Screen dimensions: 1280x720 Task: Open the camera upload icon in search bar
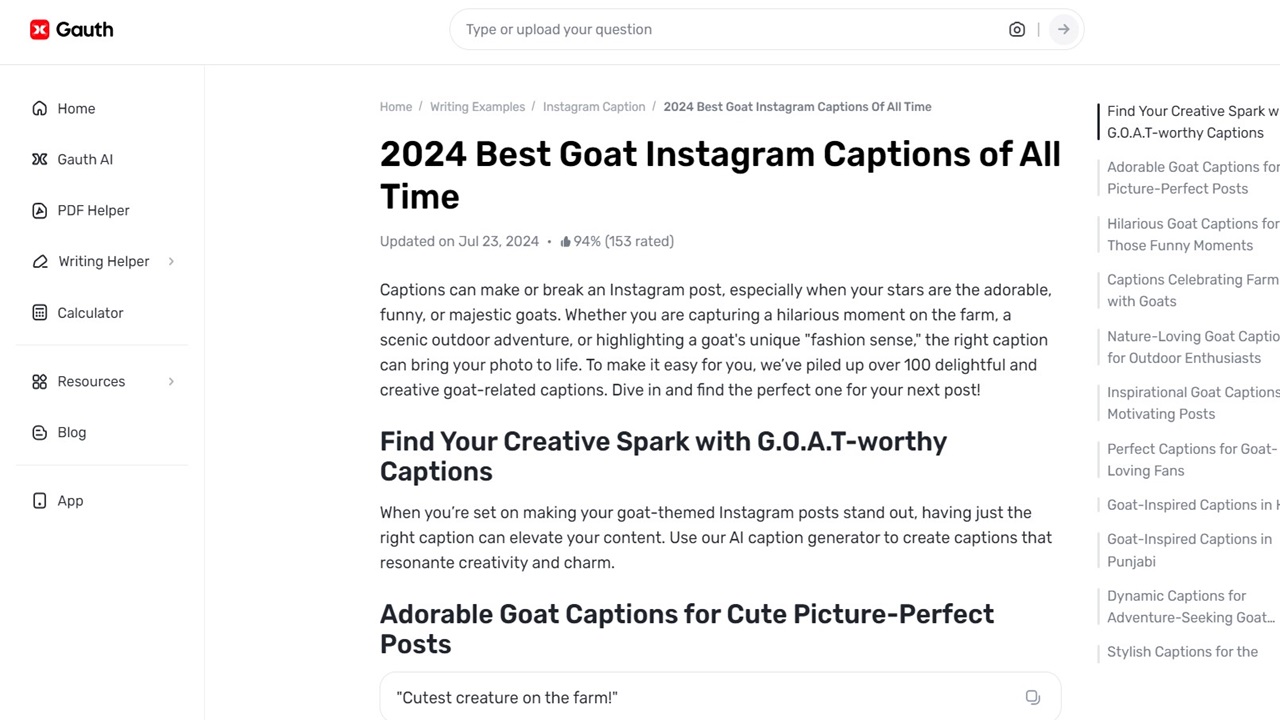point(1017,29)
